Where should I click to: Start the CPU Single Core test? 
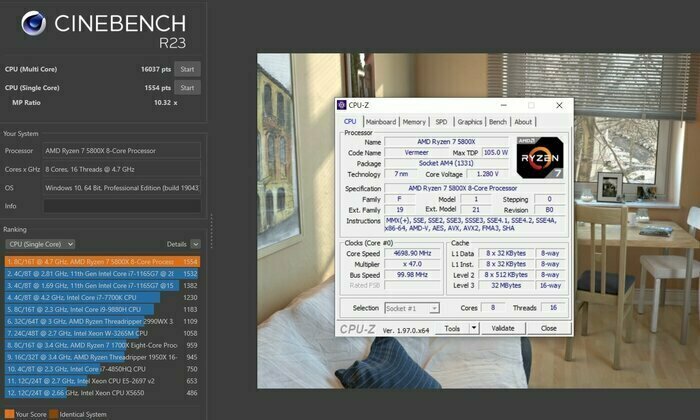pyautogui.click(x=187, y=87)
